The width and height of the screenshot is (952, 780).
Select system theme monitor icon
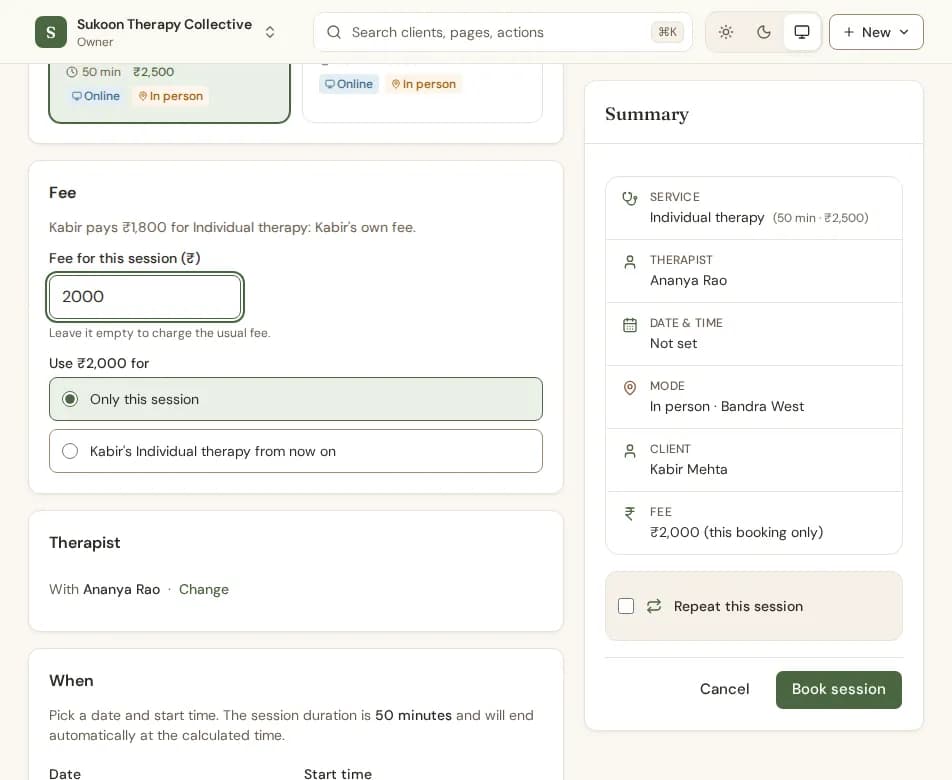(802, 32)
